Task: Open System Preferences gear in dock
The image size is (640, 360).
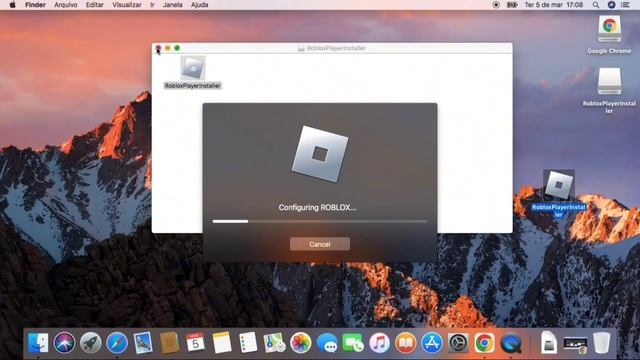Action: (x=458, y=342)
